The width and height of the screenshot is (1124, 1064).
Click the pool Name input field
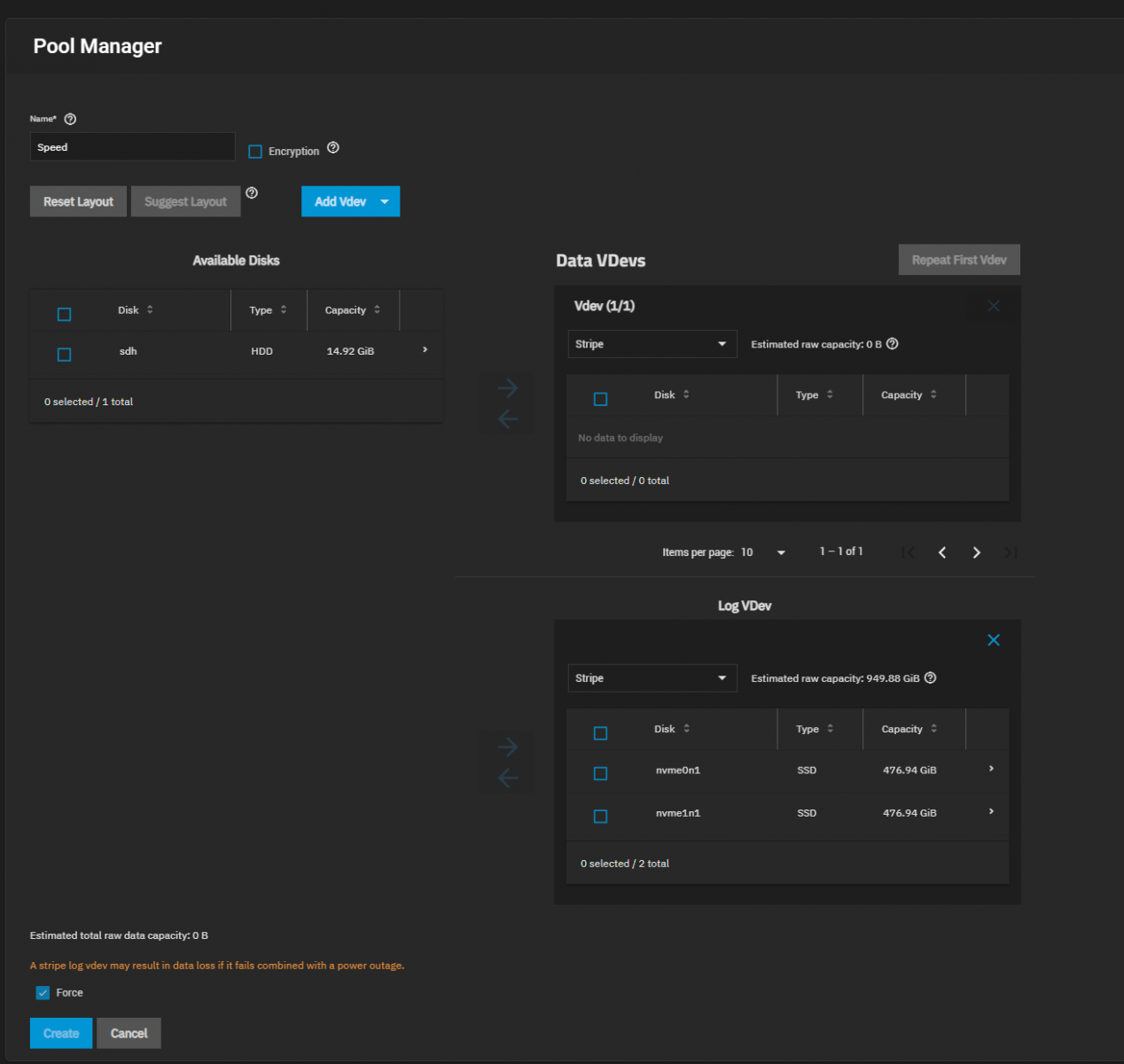(x=132, y=147)
